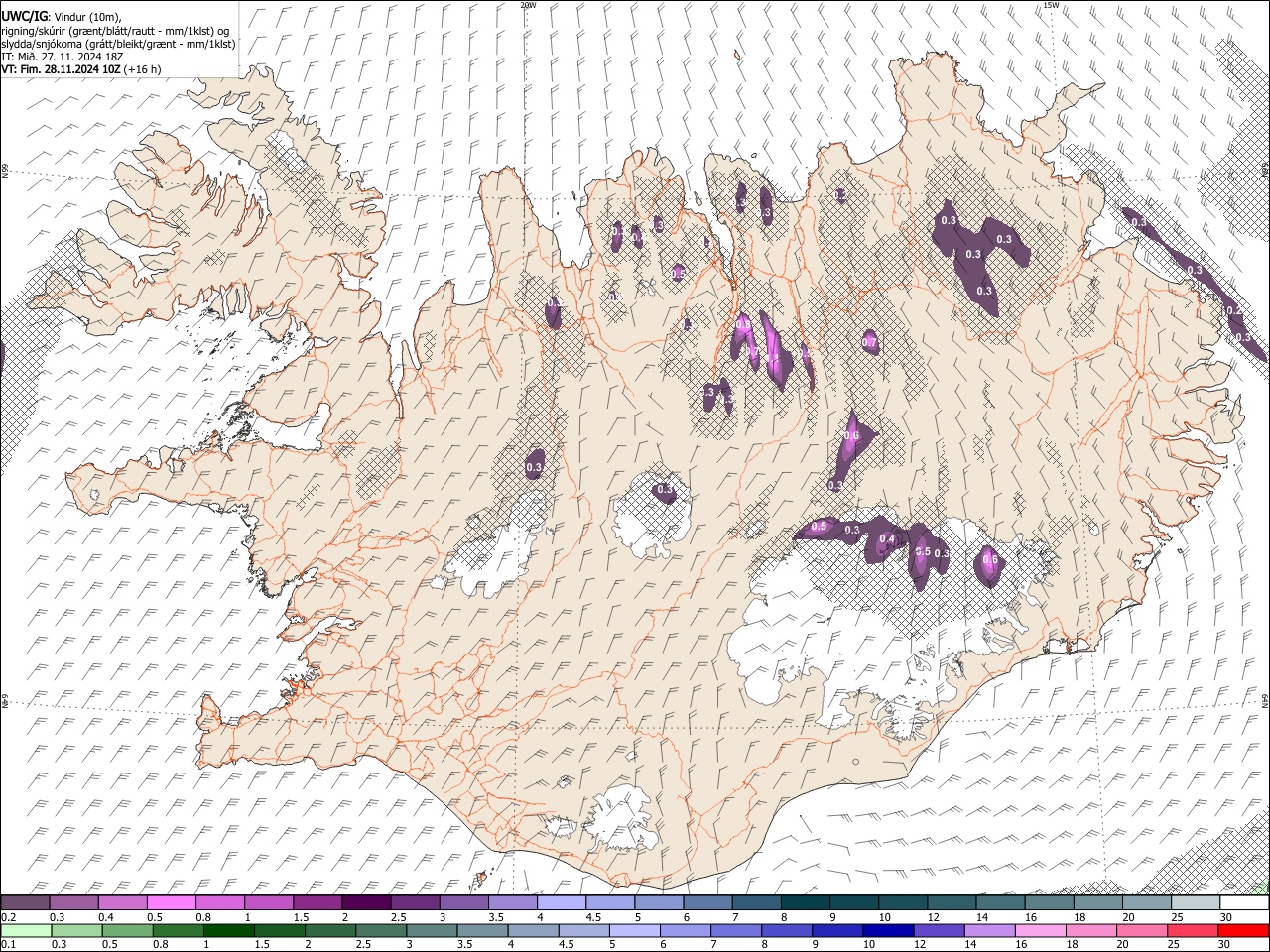The width and height of the screenshot is (1270, 952).
Task: Click the '4.5' tick label in the upper legend
Action: (x=593, y=917)
